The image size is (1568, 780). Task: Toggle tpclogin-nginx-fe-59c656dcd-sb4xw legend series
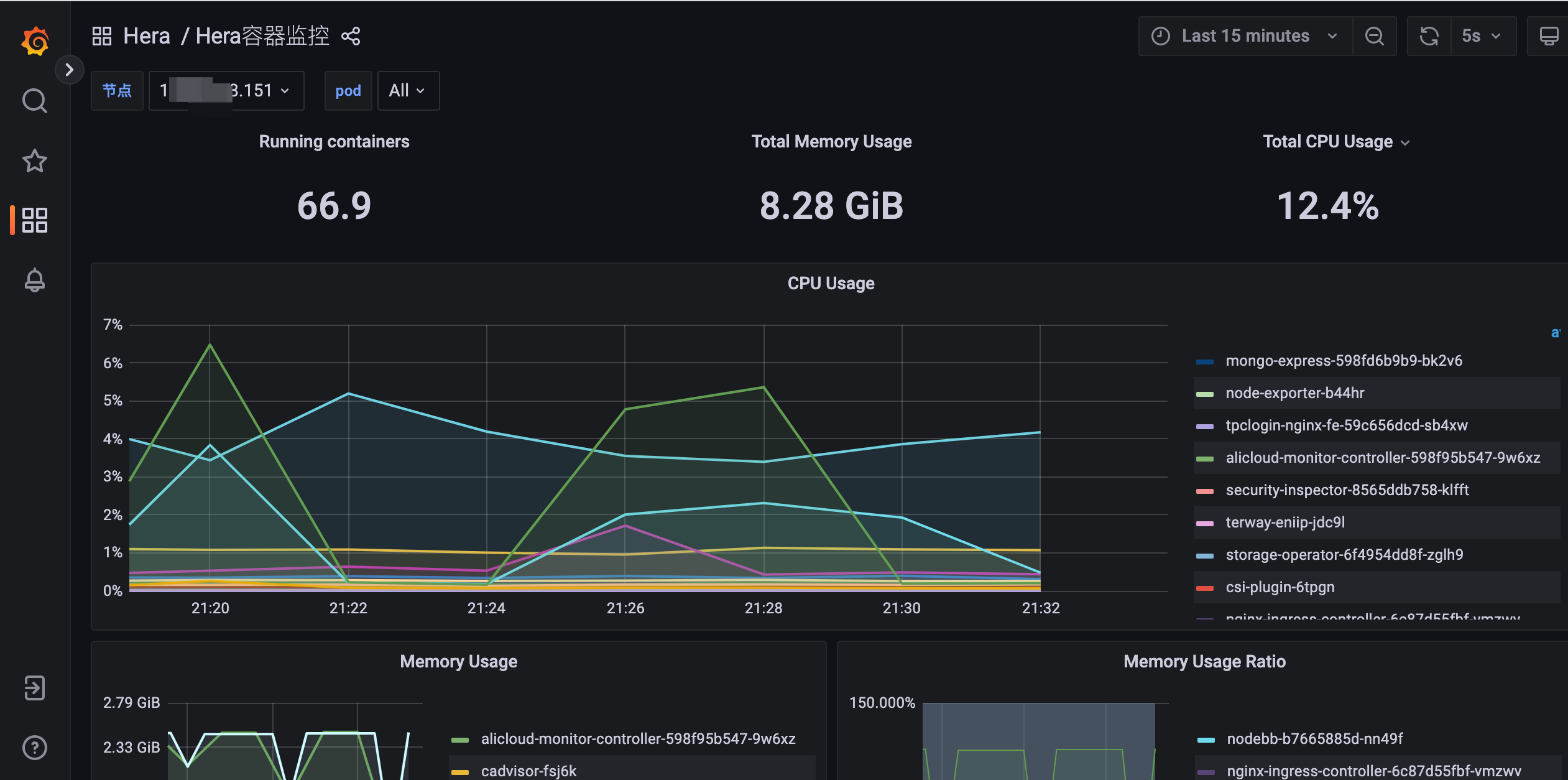(x=1347, y=425)
